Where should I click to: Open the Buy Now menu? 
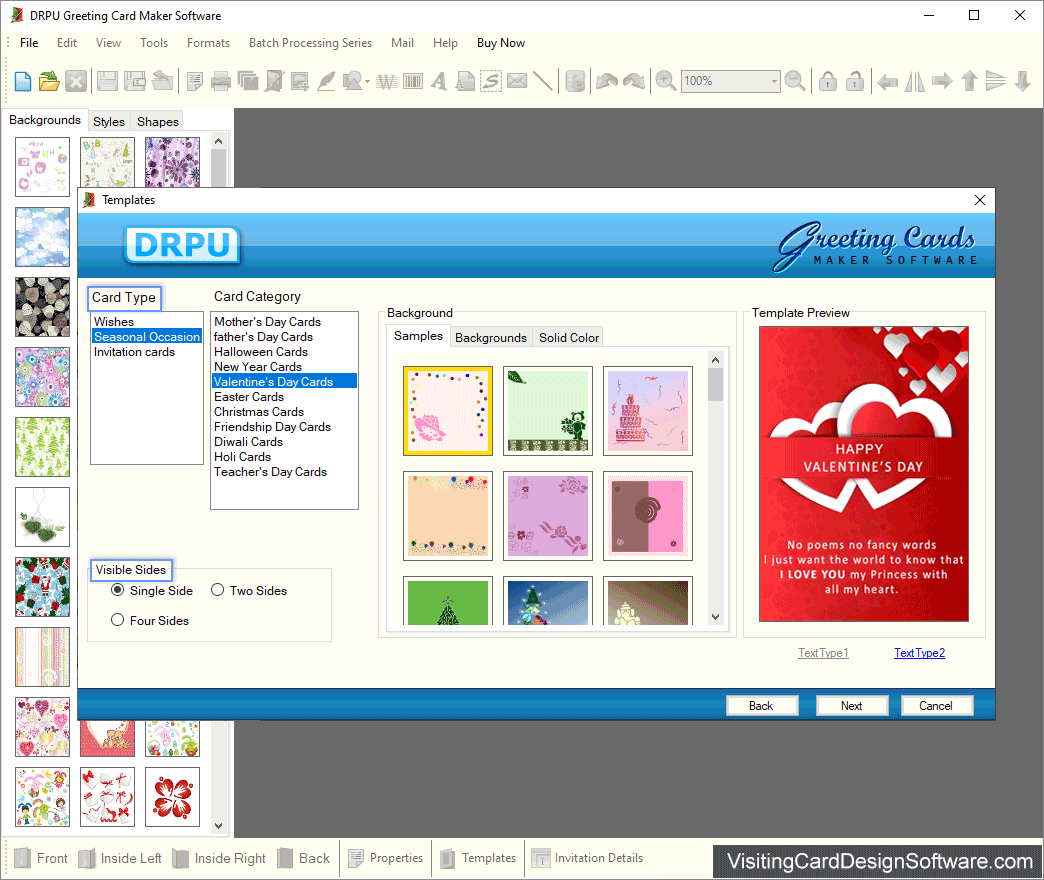click(501, 43)
